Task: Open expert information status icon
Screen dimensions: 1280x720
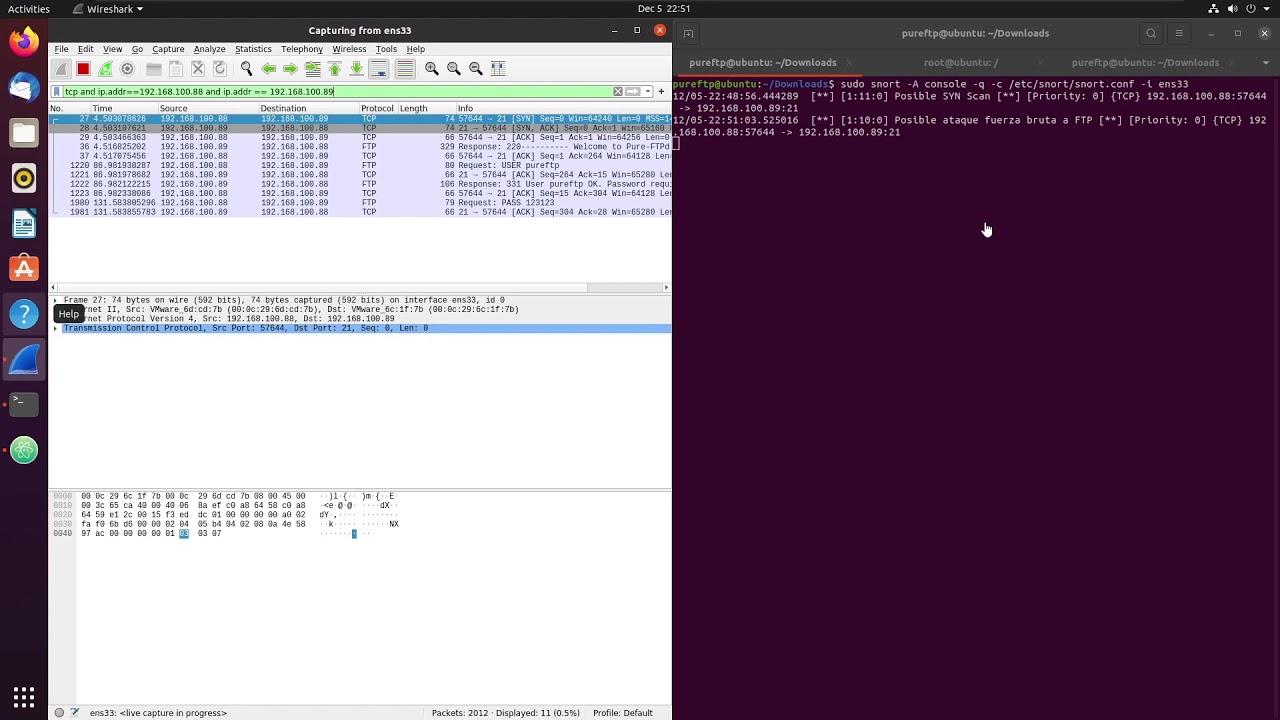Action: [x=59, y=713]
